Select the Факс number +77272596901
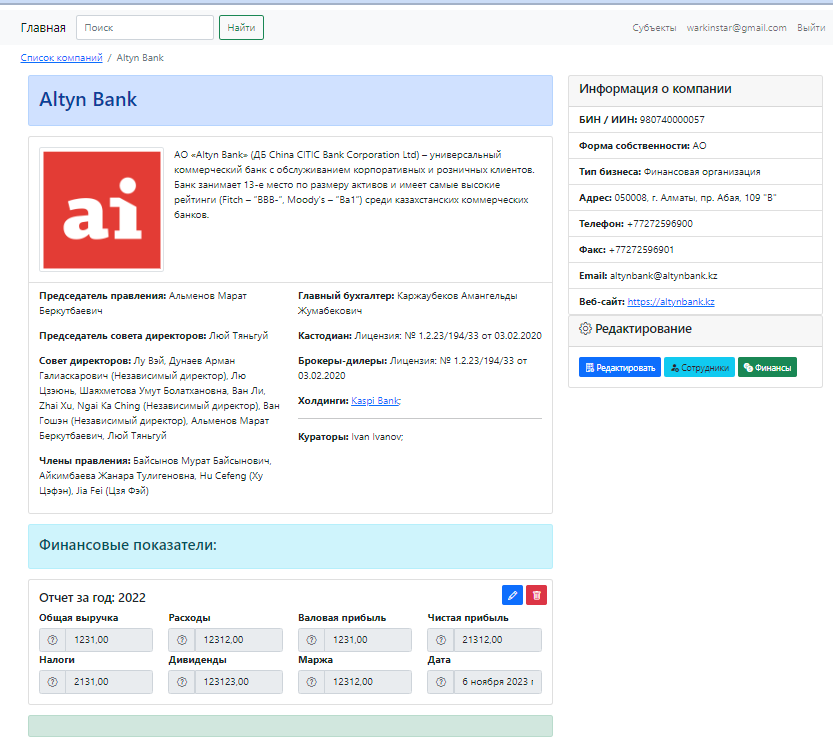The image size is (833, 748). click(641, 249)
